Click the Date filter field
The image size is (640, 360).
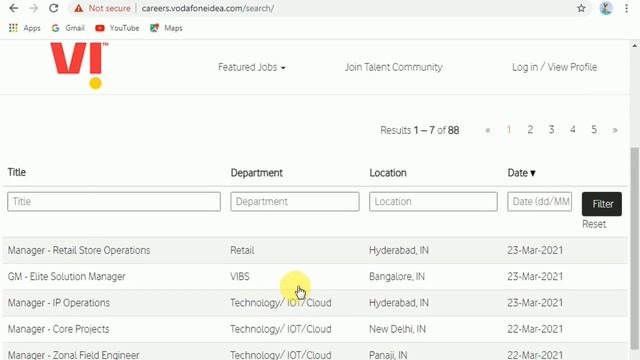(x=540, y=202)
